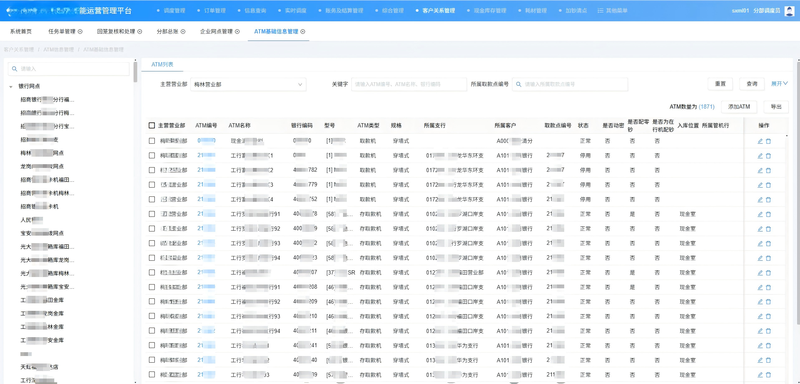The height and width of the screenshot is (384, 800).
Task: Delete the row with model starting [37]
Action: pos(768,273)
